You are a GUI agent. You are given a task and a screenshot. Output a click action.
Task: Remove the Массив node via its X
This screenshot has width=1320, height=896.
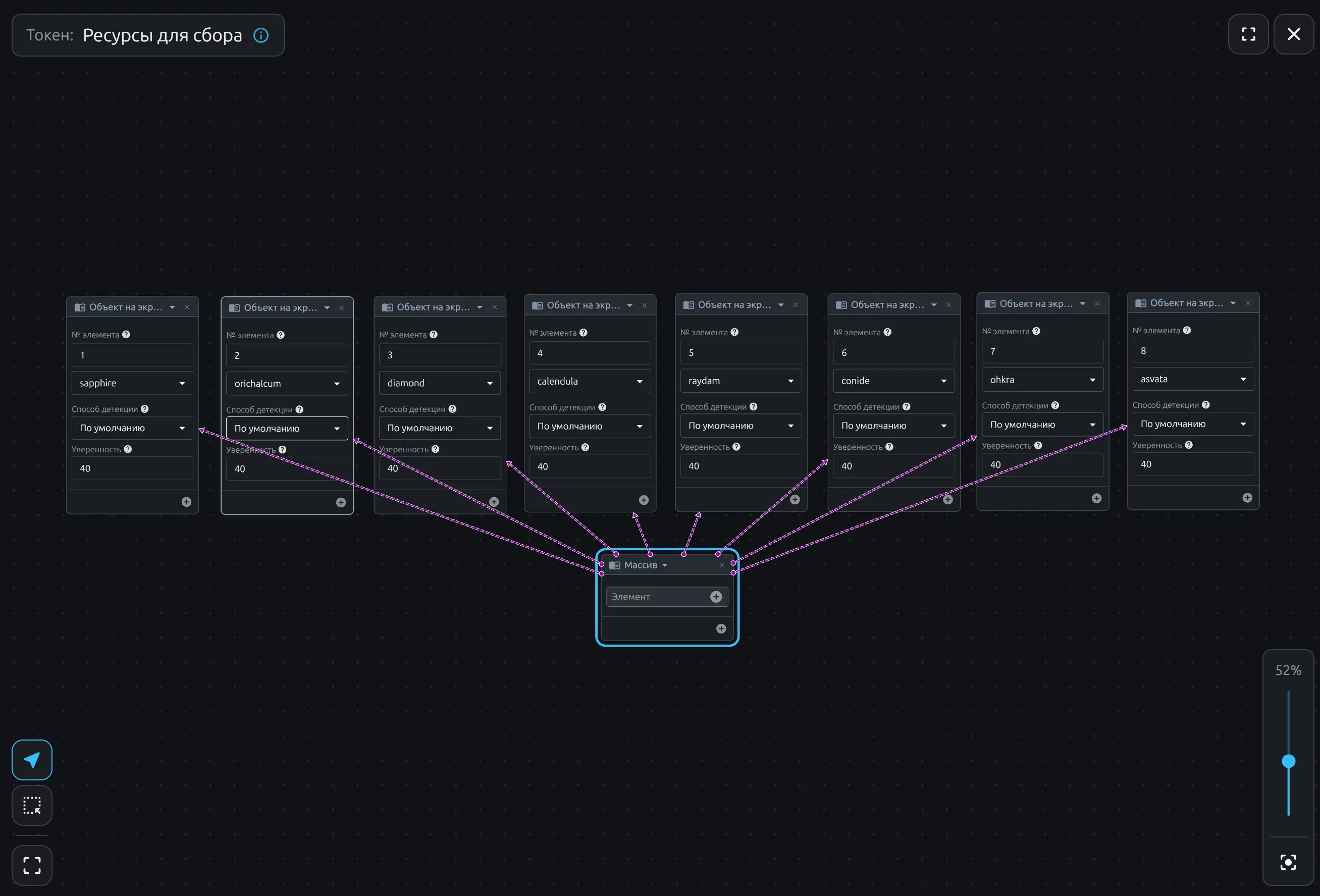pos(721,565)
